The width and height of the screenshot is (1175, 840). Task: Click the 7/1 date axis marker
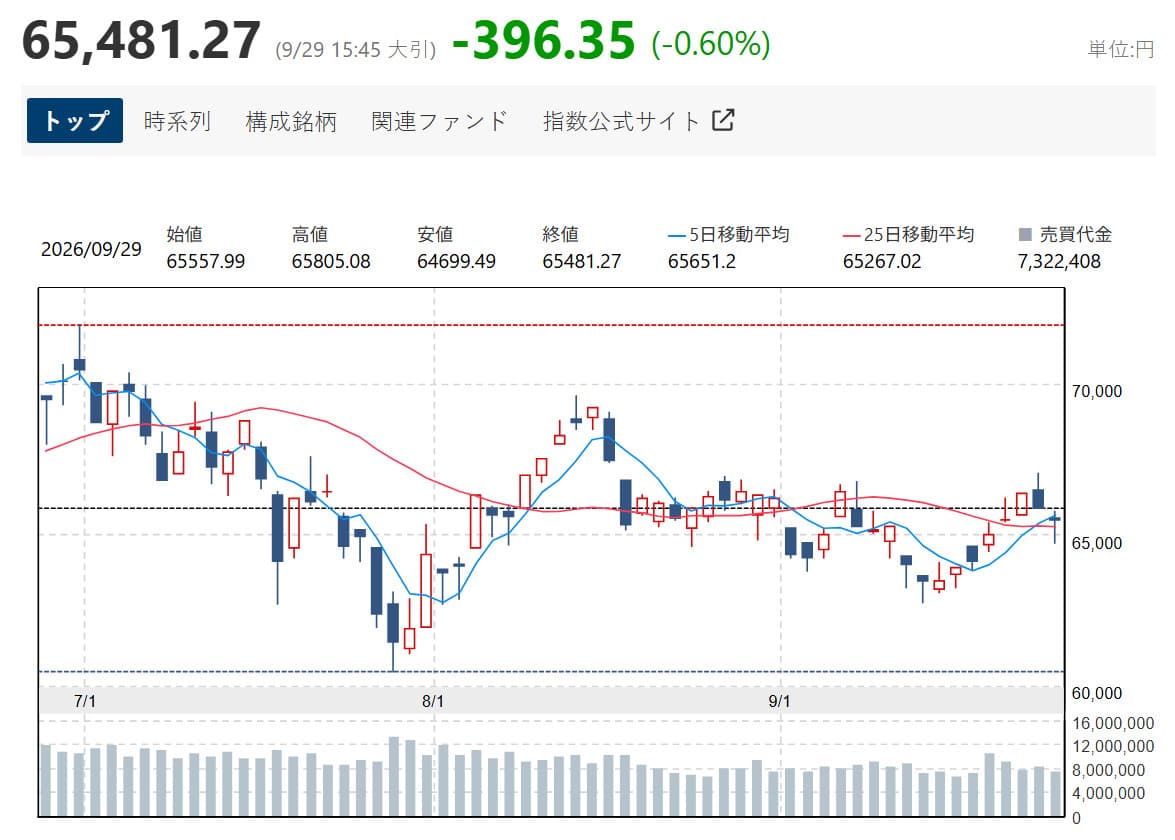click(x=85, y=701)
